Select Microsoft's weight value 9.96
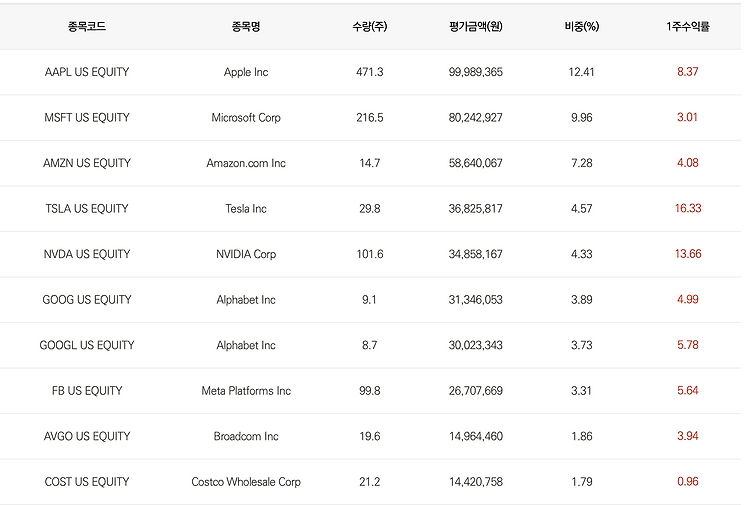Screen dimensions: 750x505 (x=582, y=118)
